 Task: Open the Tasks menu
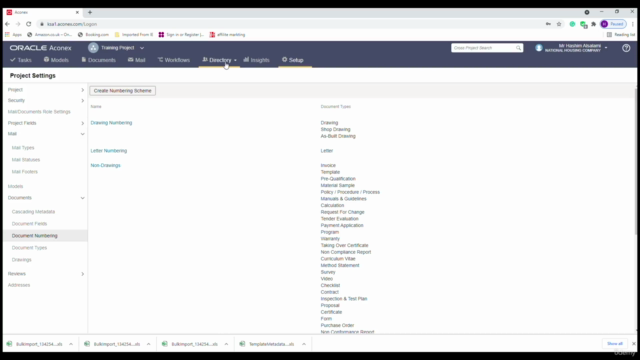(21, 60)
